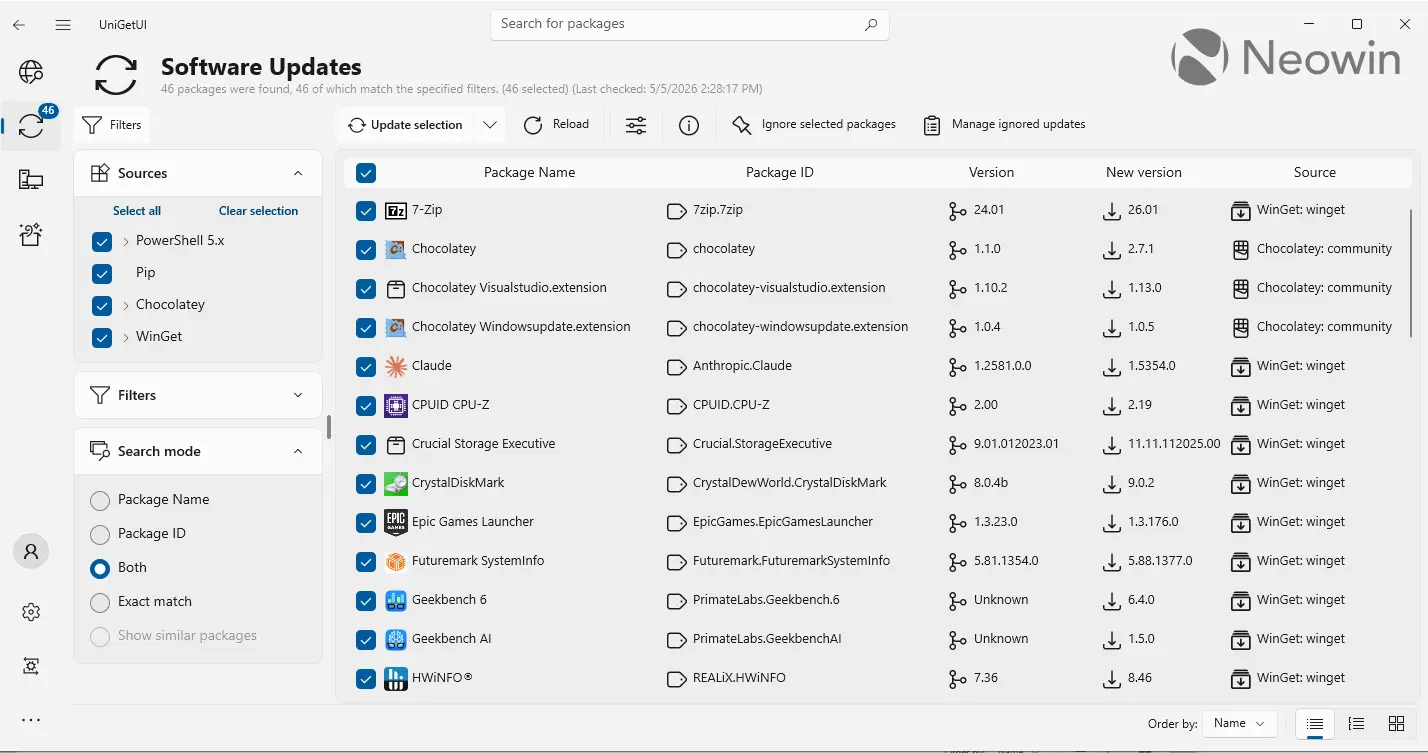The width and height of the screenshot is (1428, 753).
Task: Click the filter pane splitter handle
Action: coord(329,427)
